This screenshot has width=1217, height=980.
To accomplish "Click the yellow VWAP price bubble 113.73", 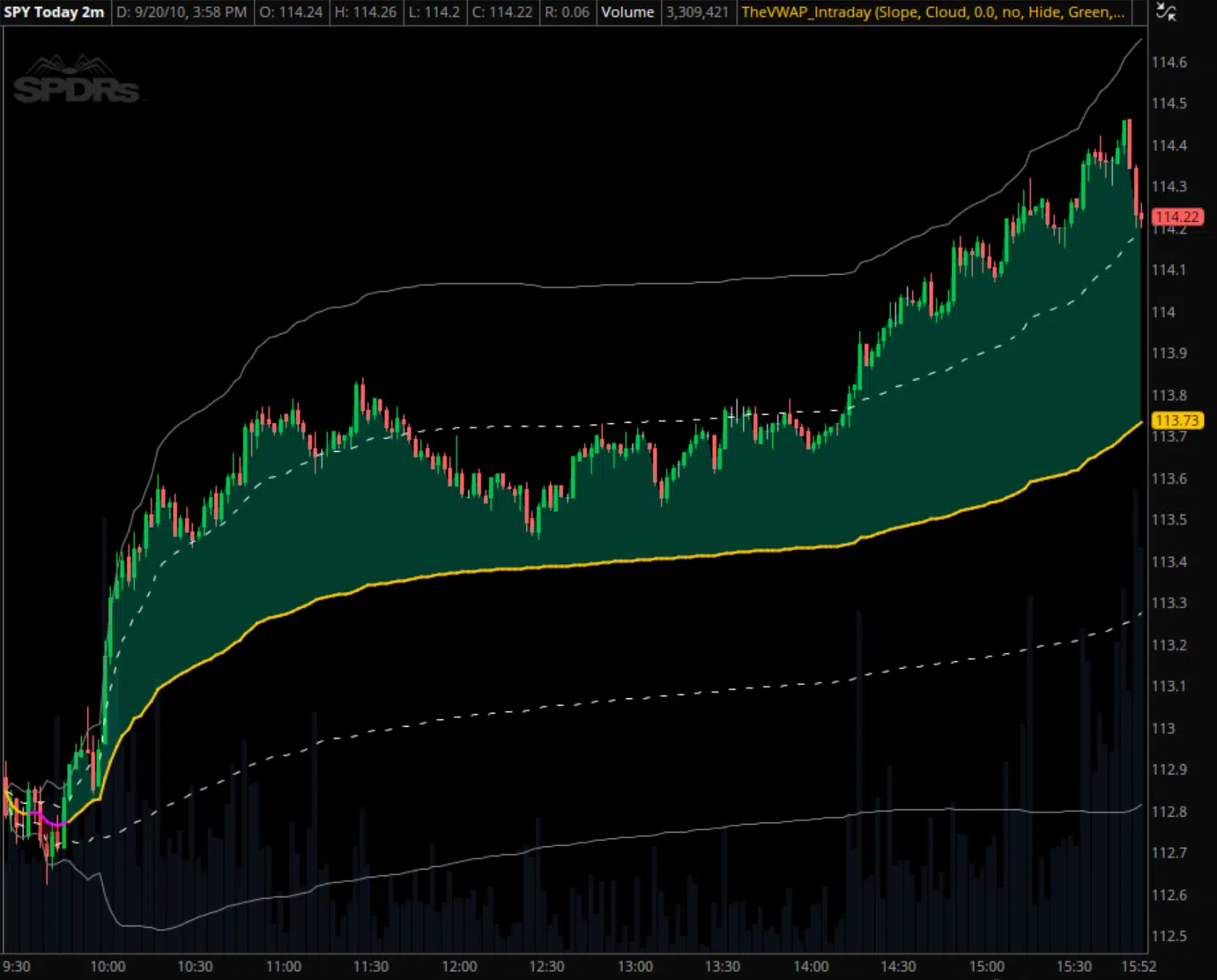I will coord(1177,420).
